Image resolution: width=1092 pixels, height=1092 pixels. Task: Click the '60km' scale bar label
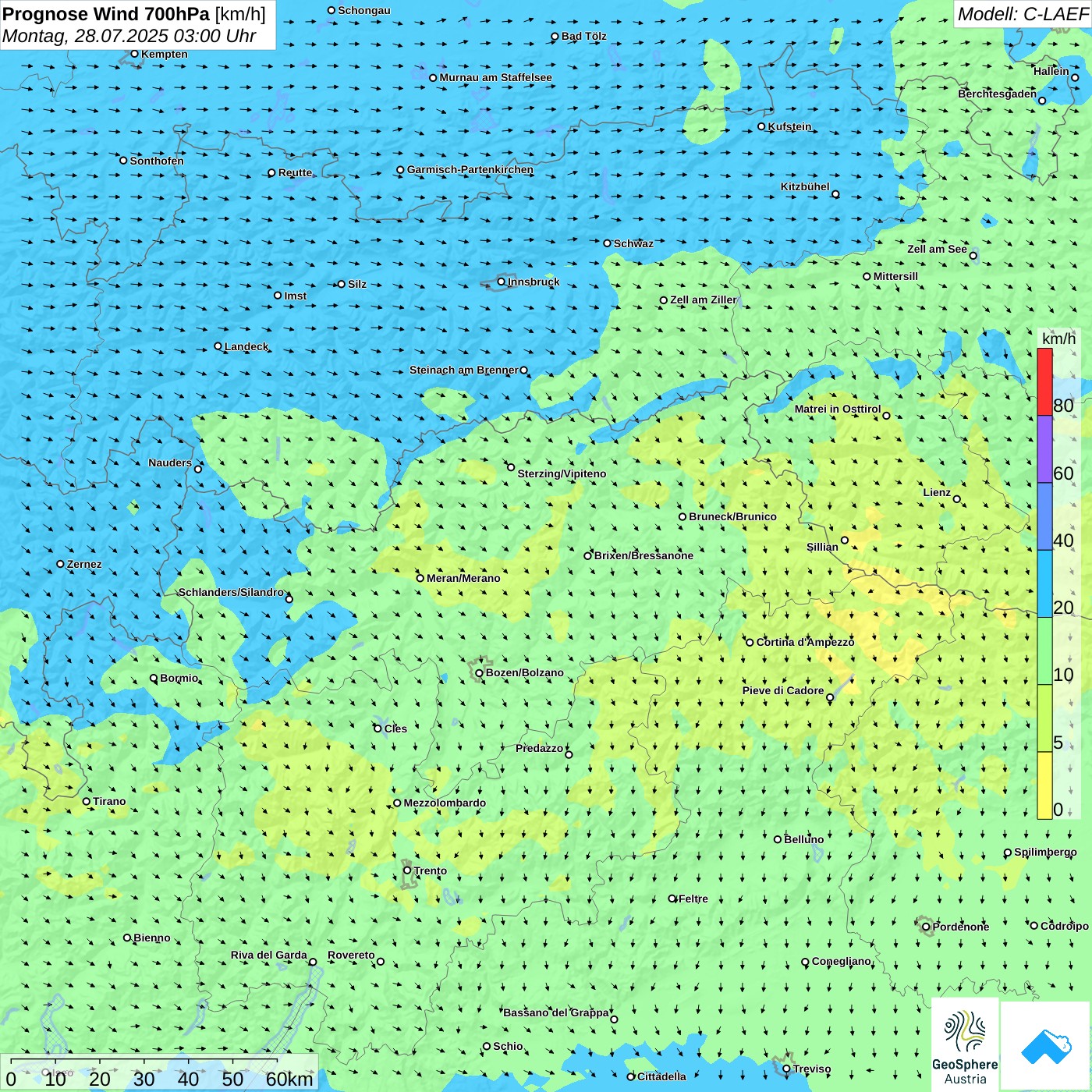(x=289, y=1079)
